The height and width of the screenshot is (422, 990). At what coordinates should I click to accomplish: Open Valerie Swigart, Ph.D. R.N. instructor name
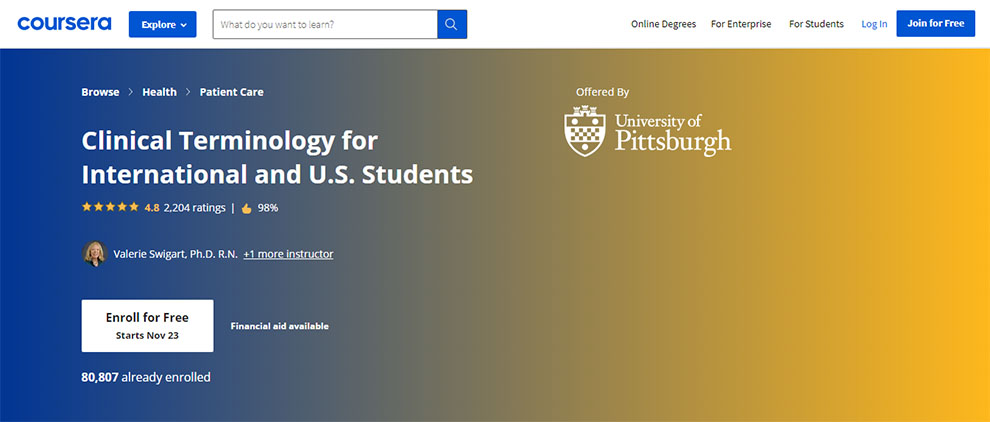pyautogui.click(x=176, y=254)
